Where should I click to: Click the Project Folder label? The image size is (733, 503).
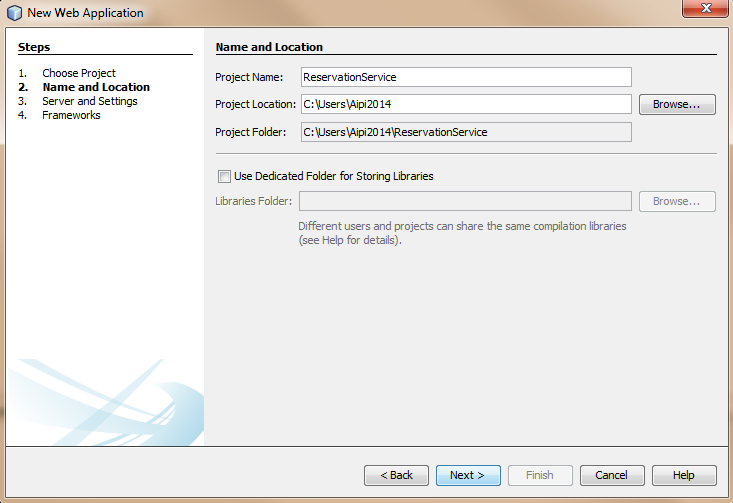(x=251, y=133)
